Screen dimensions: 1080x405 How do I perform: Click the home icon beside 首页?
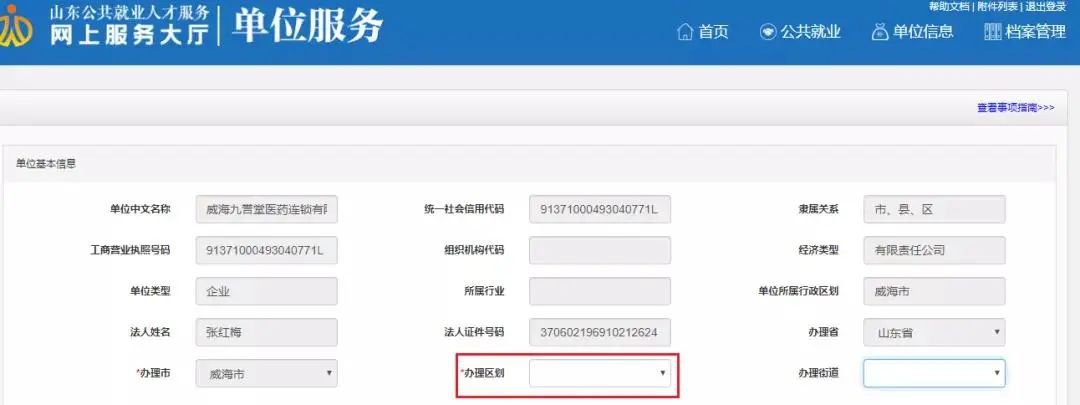coord(685,32)
